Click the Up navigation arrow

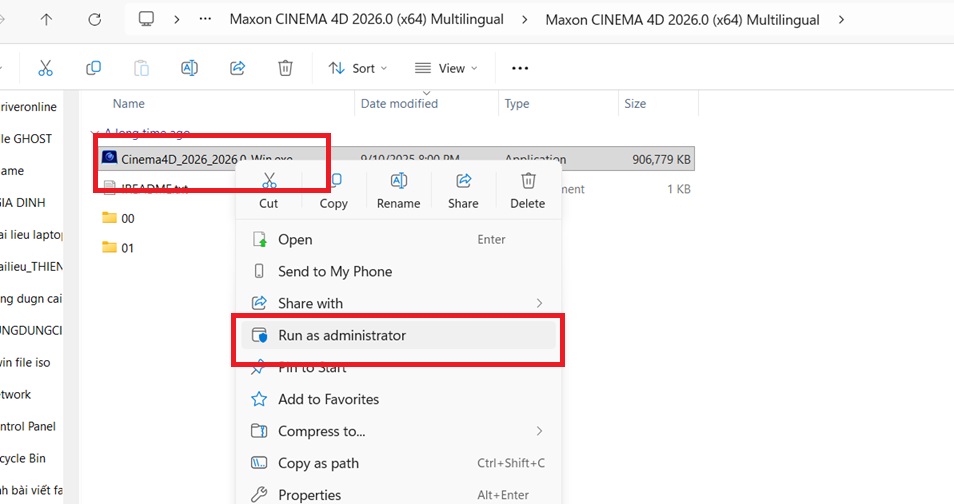point(46,19)
